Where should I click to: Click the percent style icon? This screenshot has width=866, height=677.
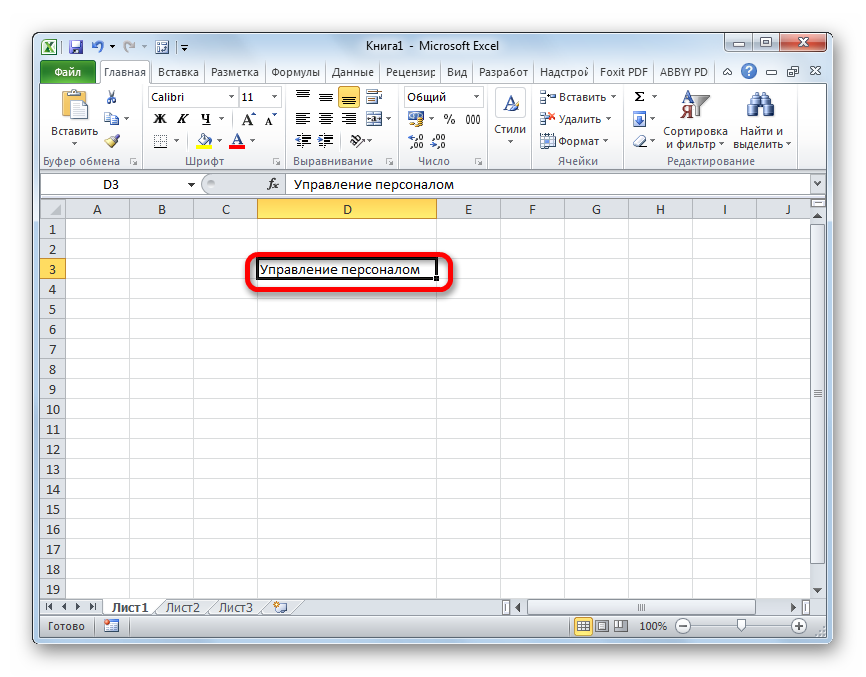pos(449,119)
